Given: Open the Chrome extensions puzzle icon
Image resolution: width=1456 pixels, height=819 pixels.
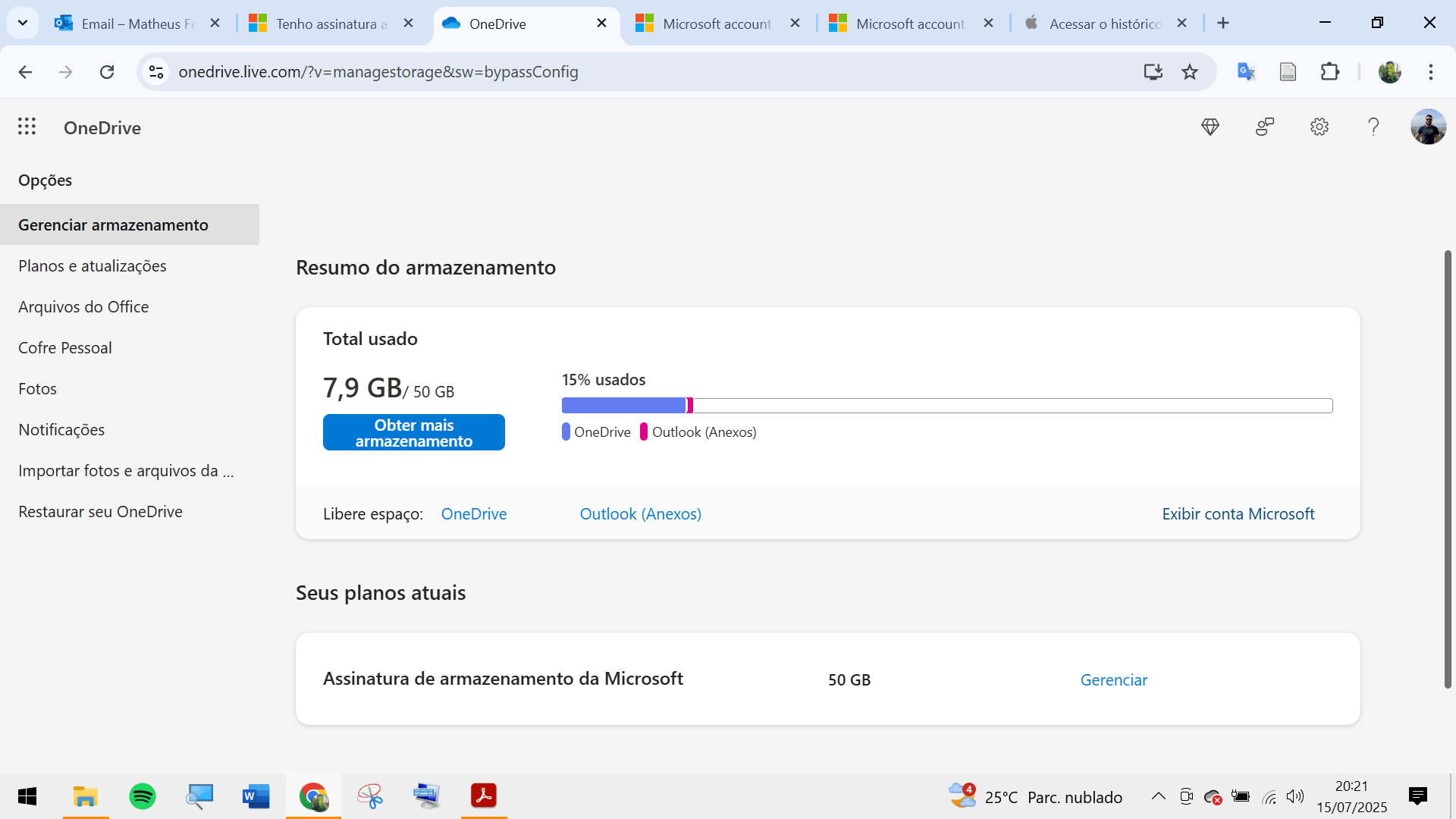Looking at the screenshot, I should pyautogui.click(x=1330, y=72).
